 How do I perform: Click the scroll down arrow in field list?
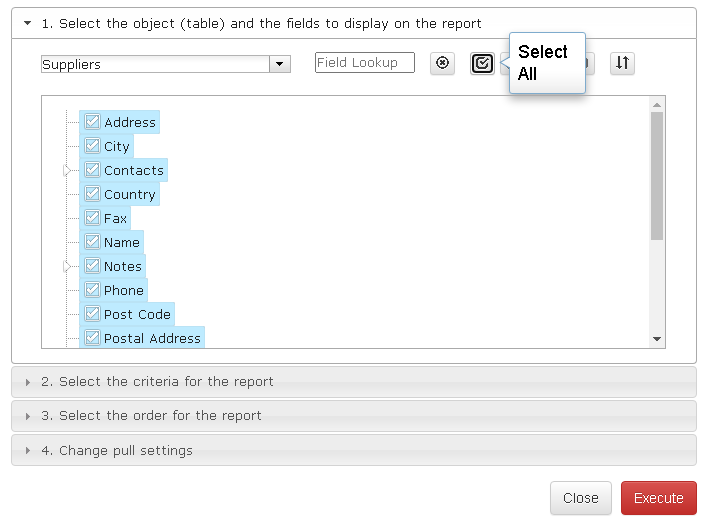click(657, 339)
